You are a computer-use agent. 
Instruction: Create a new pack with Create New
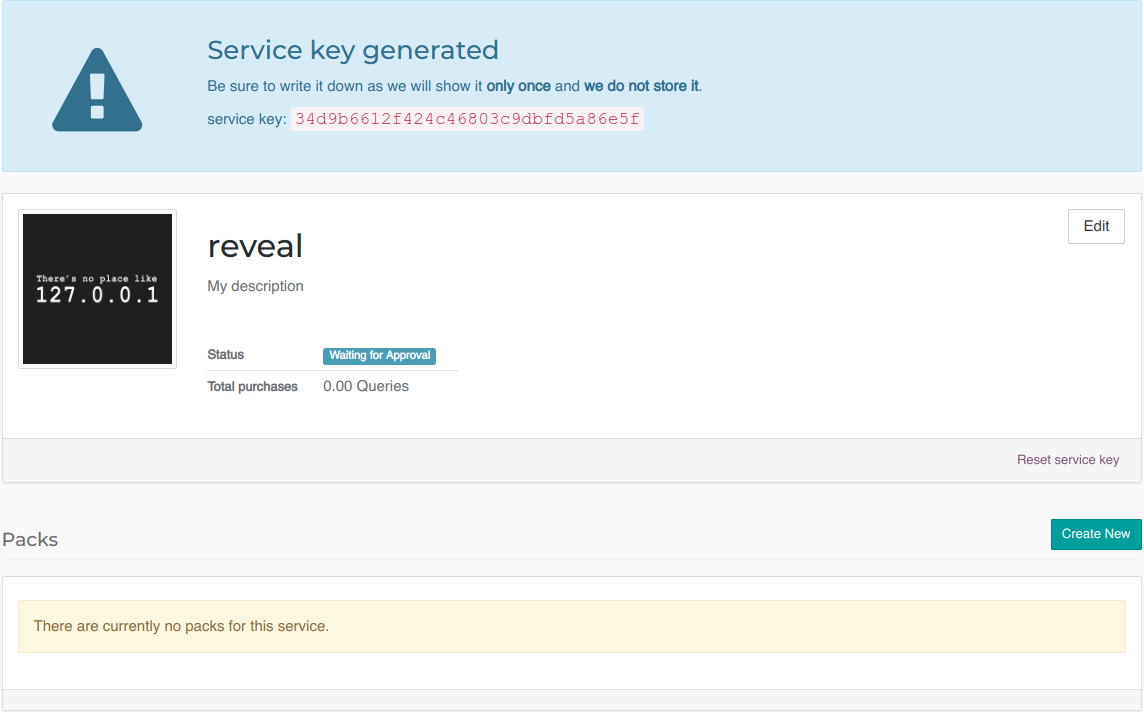(x=1096, y=534)
